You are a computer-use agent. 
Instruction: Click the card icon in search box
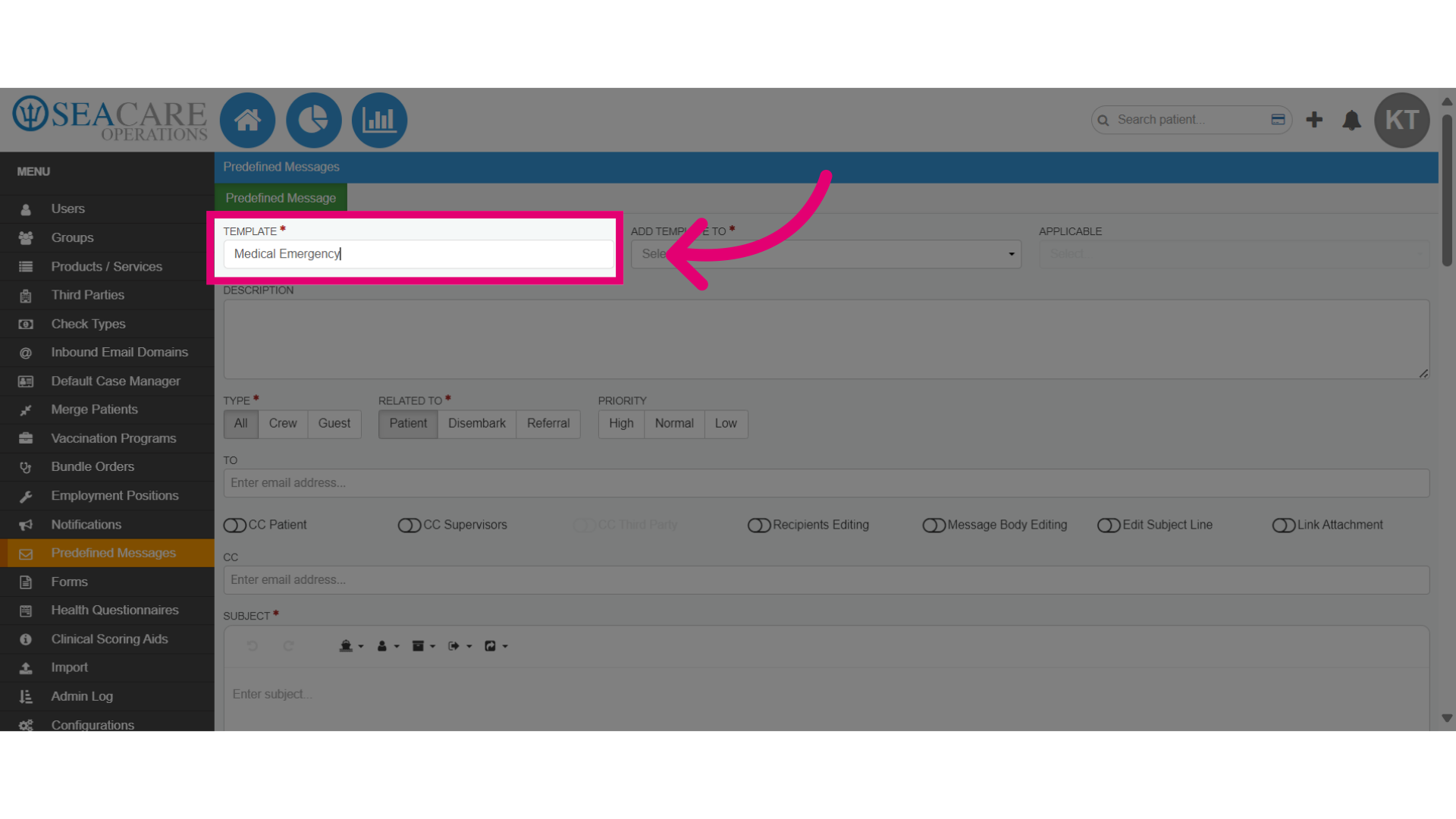1278,120
